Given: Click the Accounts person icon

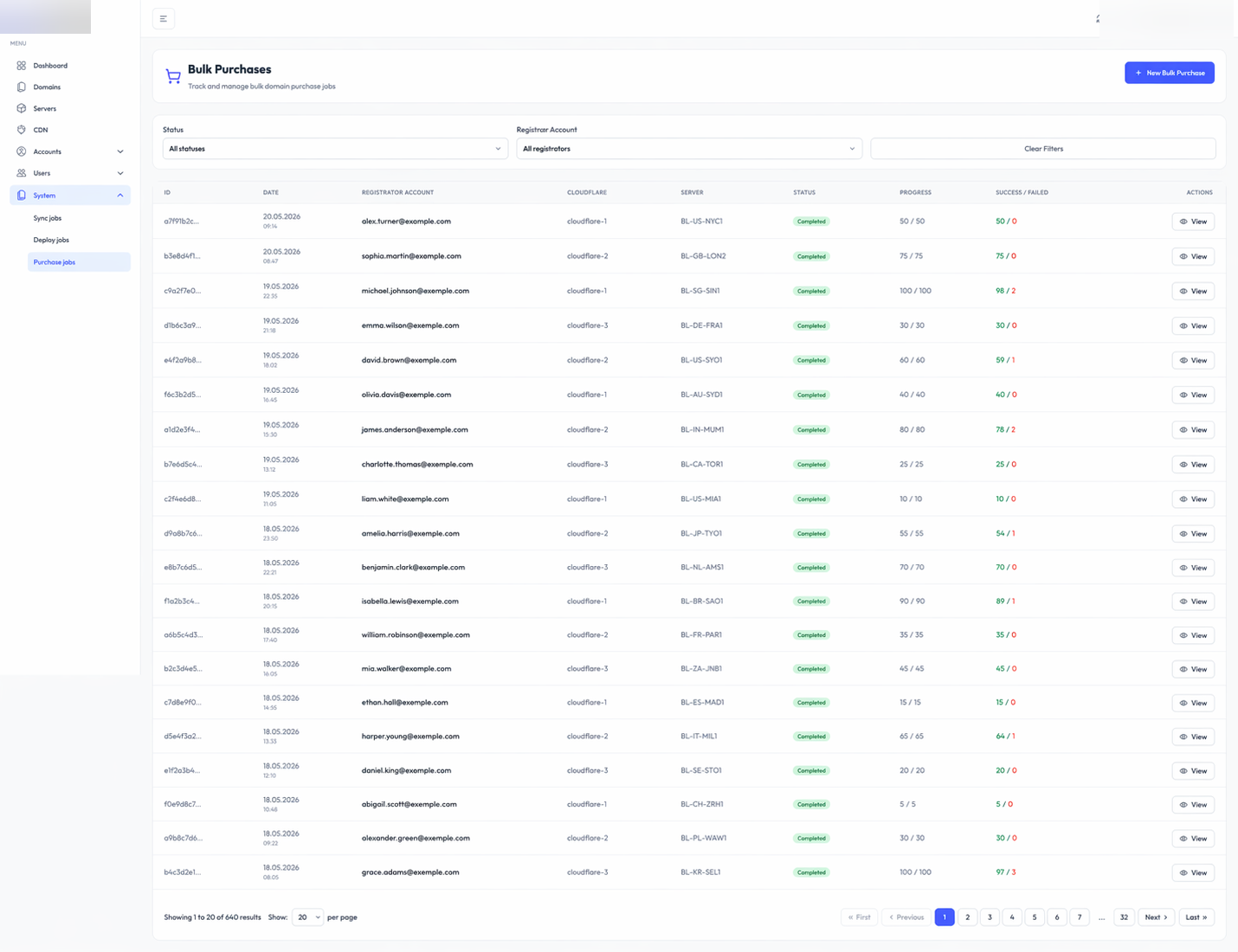Looking at the screenshot, I should click(22, 151).
